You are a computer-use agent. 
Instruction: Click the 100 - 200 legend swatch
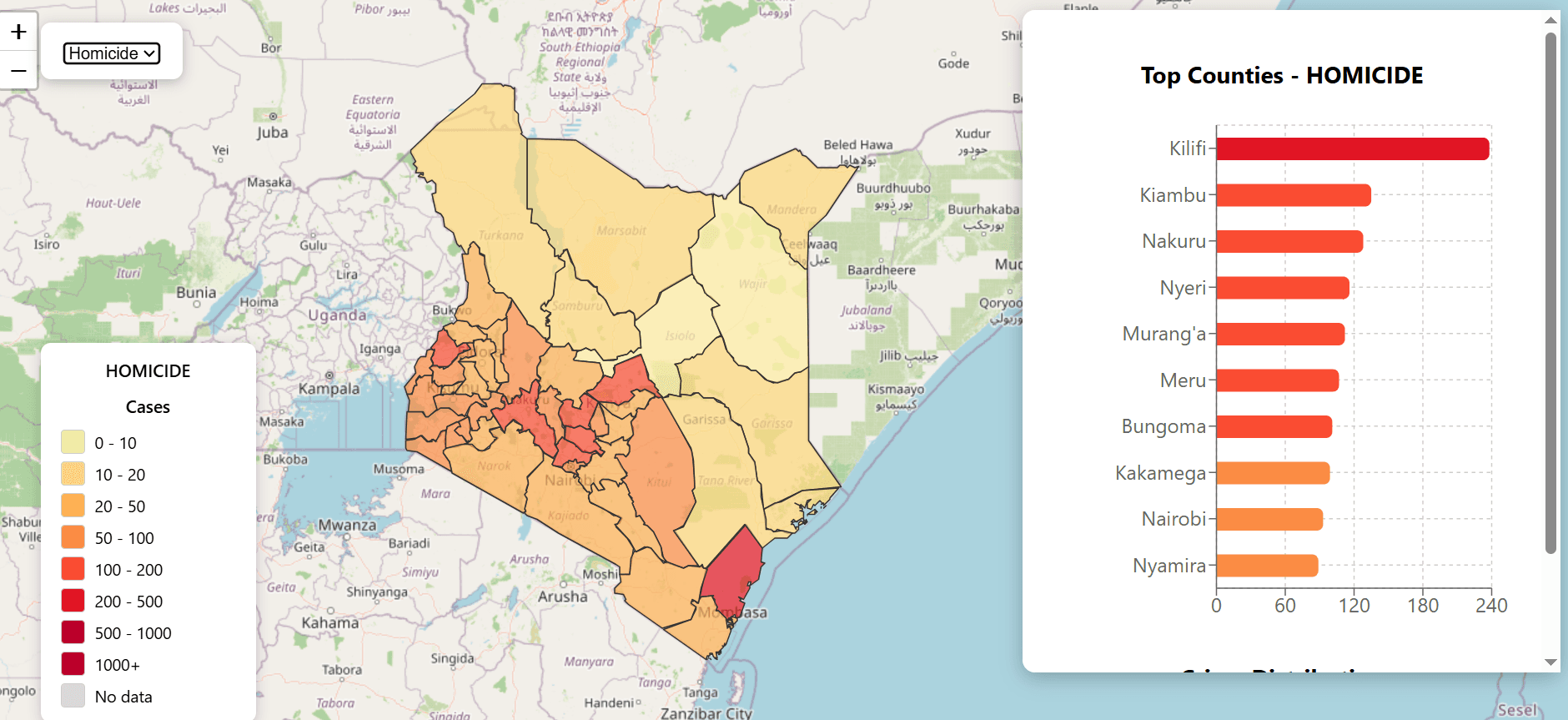coord(73,569)
